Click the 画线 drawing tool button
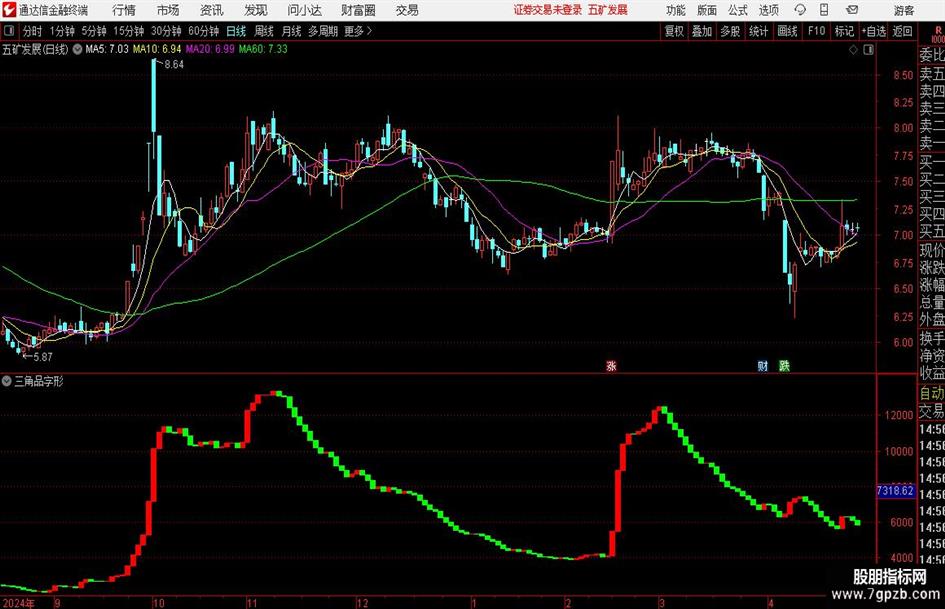This screenshot has height=609, width=945. (x=788, y=31)
